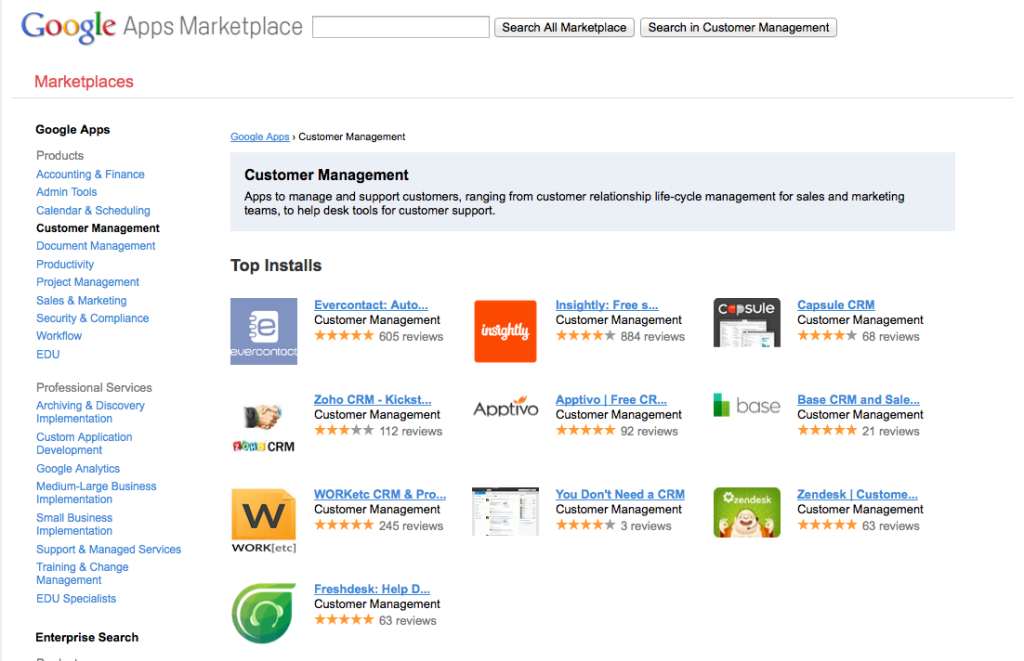The height and width of the screenshot is (661, 1024).
Task: Open the Insightly orange logo icon
Action: click(x=505, y=331)
